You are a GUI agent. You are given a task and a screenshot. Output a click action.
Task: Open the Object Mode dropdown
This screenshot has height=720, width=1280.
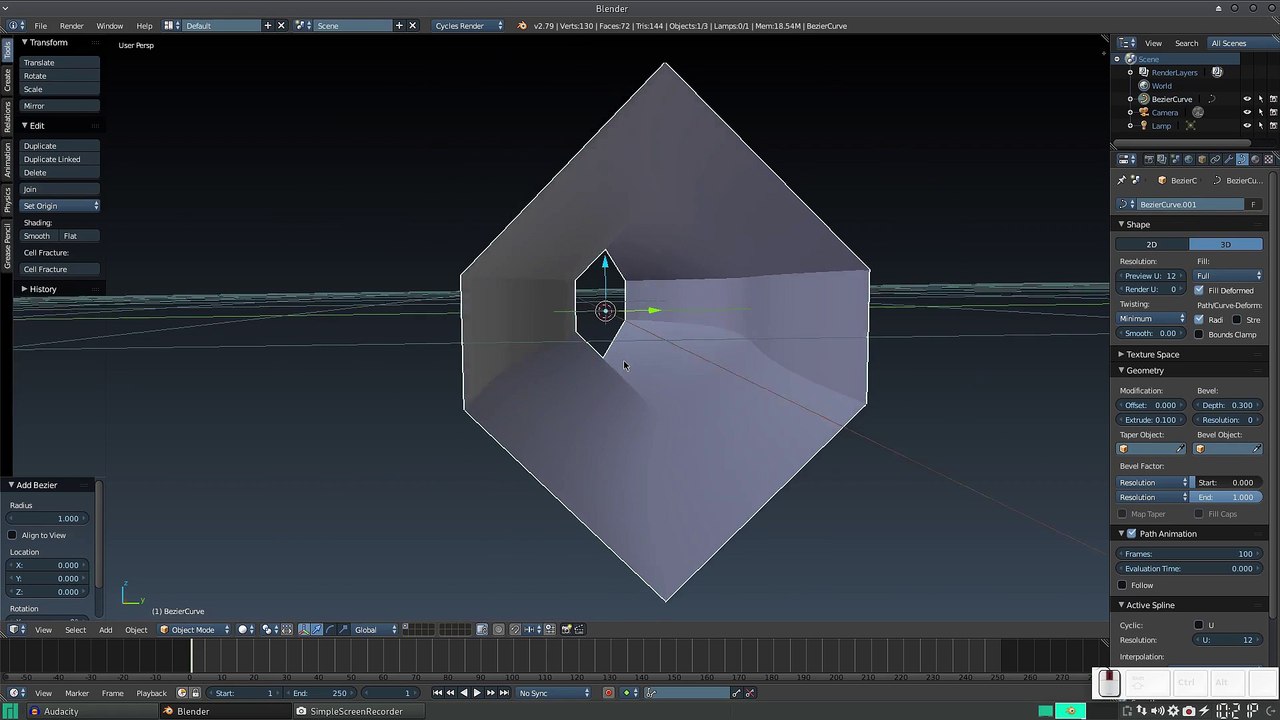pyautogui.click(x=195, y=630)
